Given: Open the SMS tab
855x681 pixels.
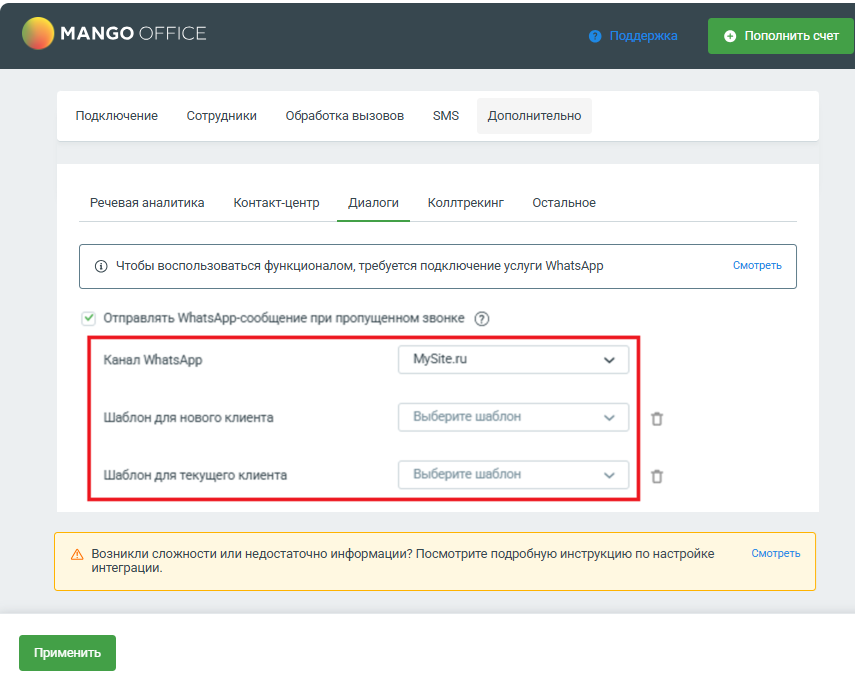Looking at the screenshot, I should pyautogui.click(x=446, y=116).
